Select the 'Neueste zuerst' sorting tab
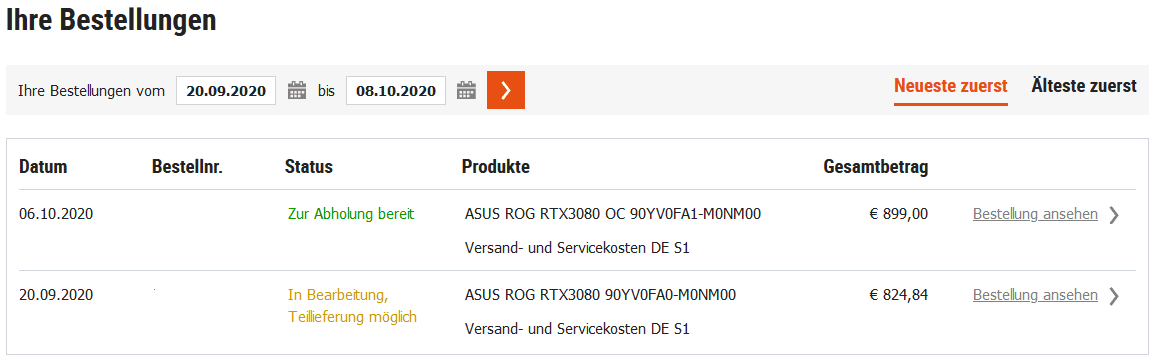The width and height of the screenshot is (1156, 363). click(950, 86)
